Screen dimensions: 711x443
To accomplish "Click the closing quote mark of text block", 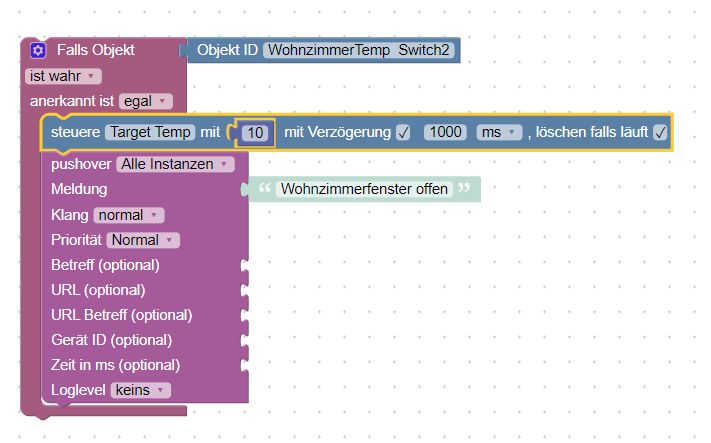I will point(464,187).
